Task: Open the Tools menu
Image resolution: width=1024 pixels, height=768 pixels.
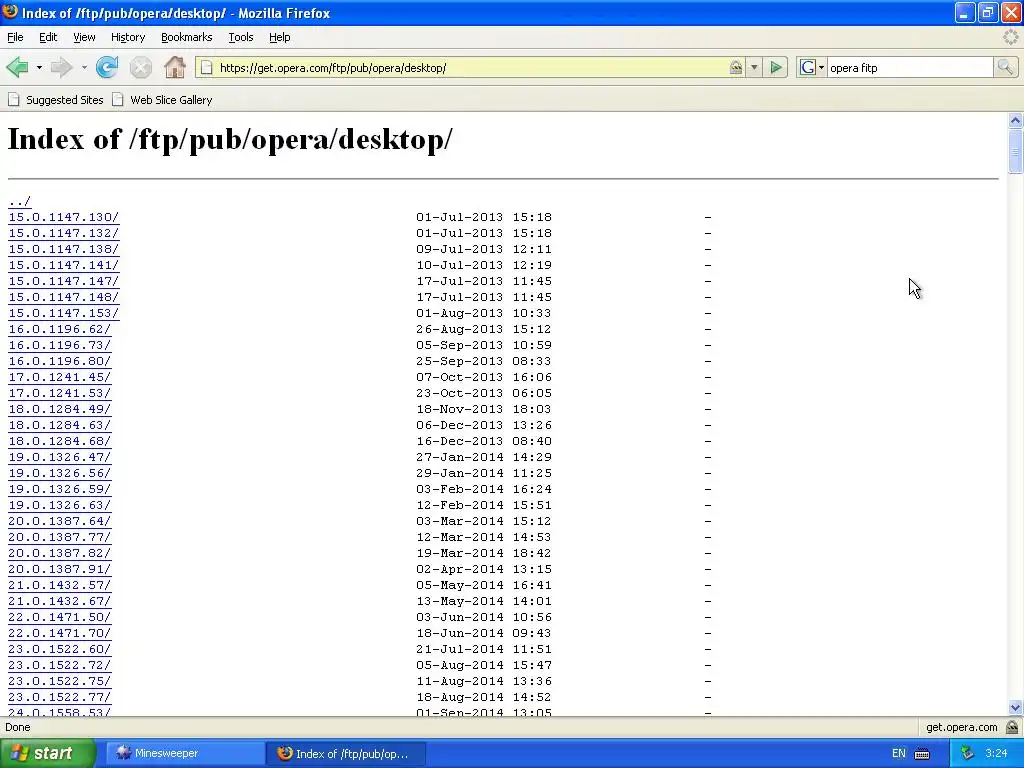Action: [x=241, y=37]
